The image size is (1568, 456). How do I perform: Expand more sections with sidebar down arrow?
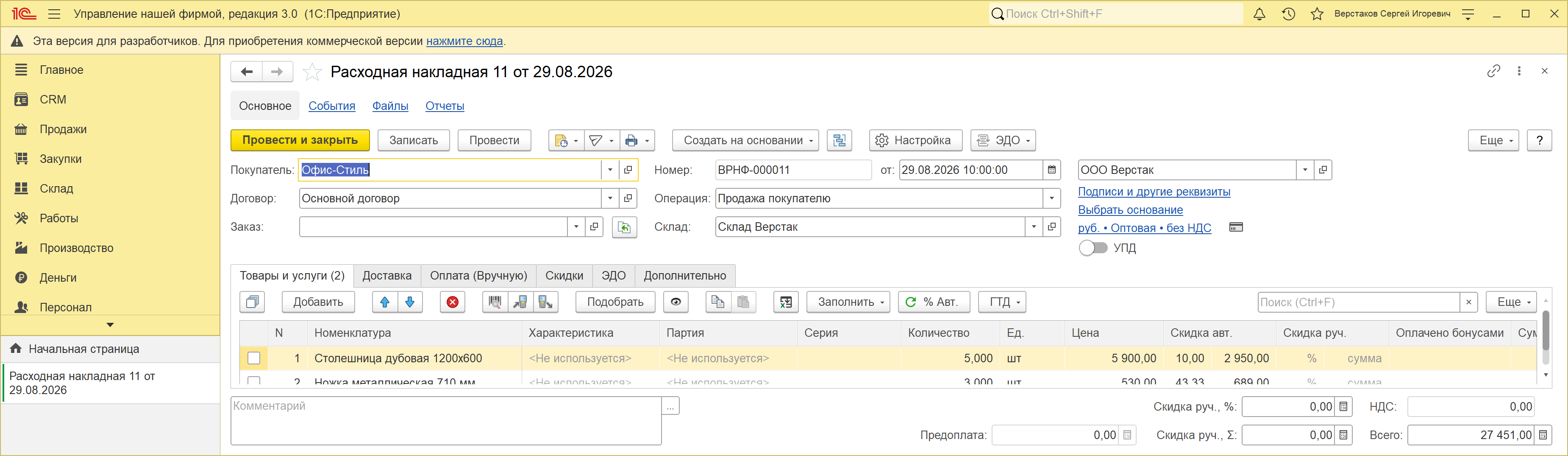[110, 325]
